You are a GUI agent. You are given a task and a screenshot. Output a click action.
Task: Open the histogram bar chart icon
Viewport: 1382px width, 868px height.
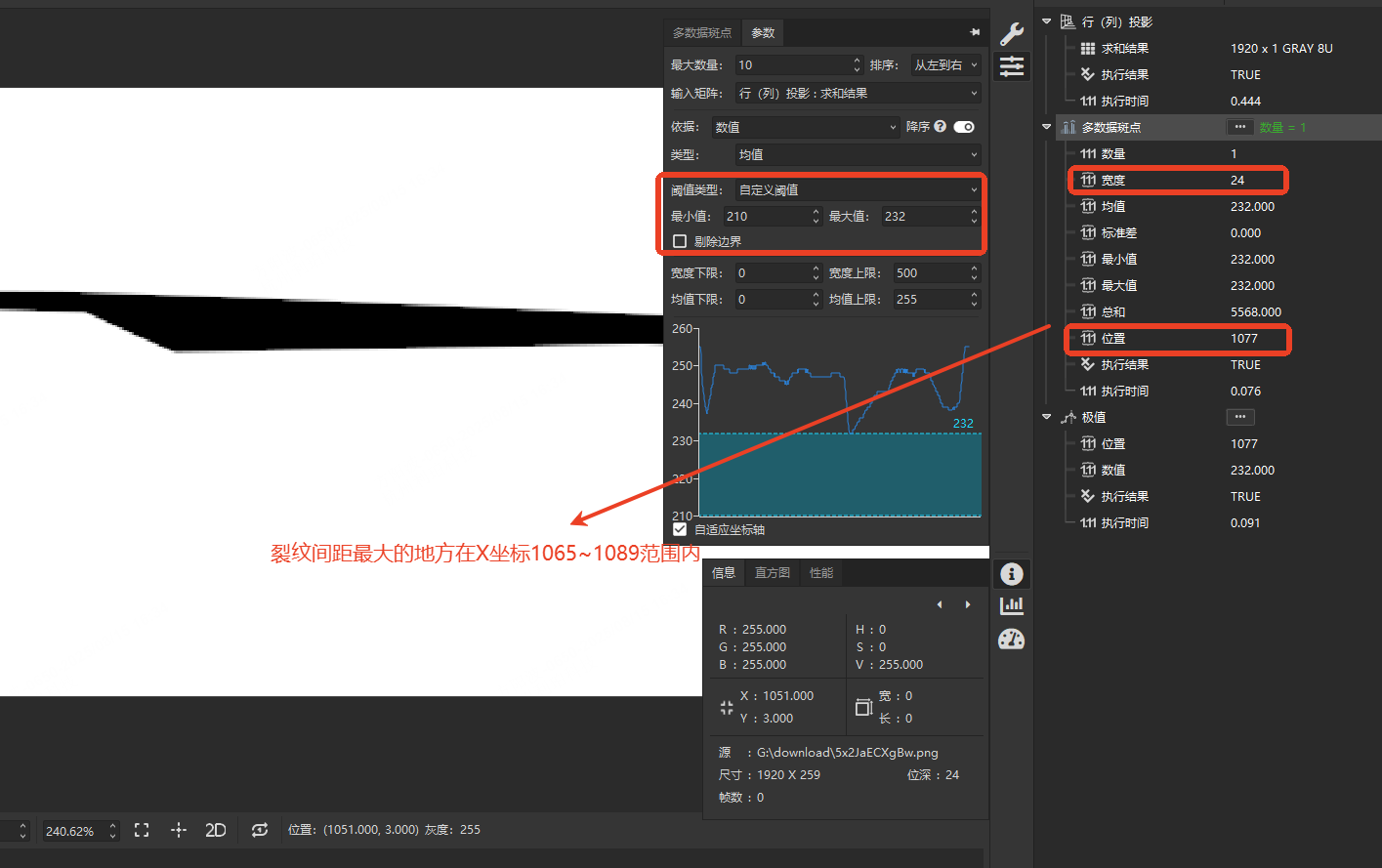pyautogui.click(x=1012, y=606)
